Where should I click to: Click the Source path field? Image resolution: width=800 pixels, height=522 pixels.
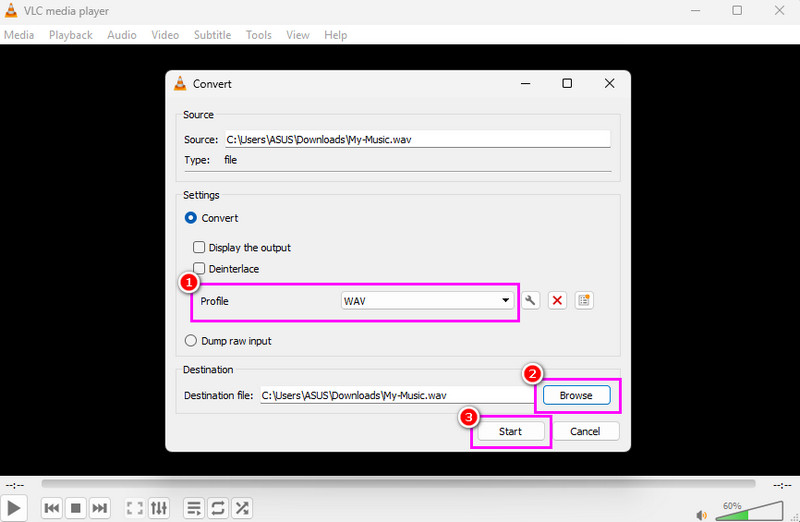coord(418,139)
